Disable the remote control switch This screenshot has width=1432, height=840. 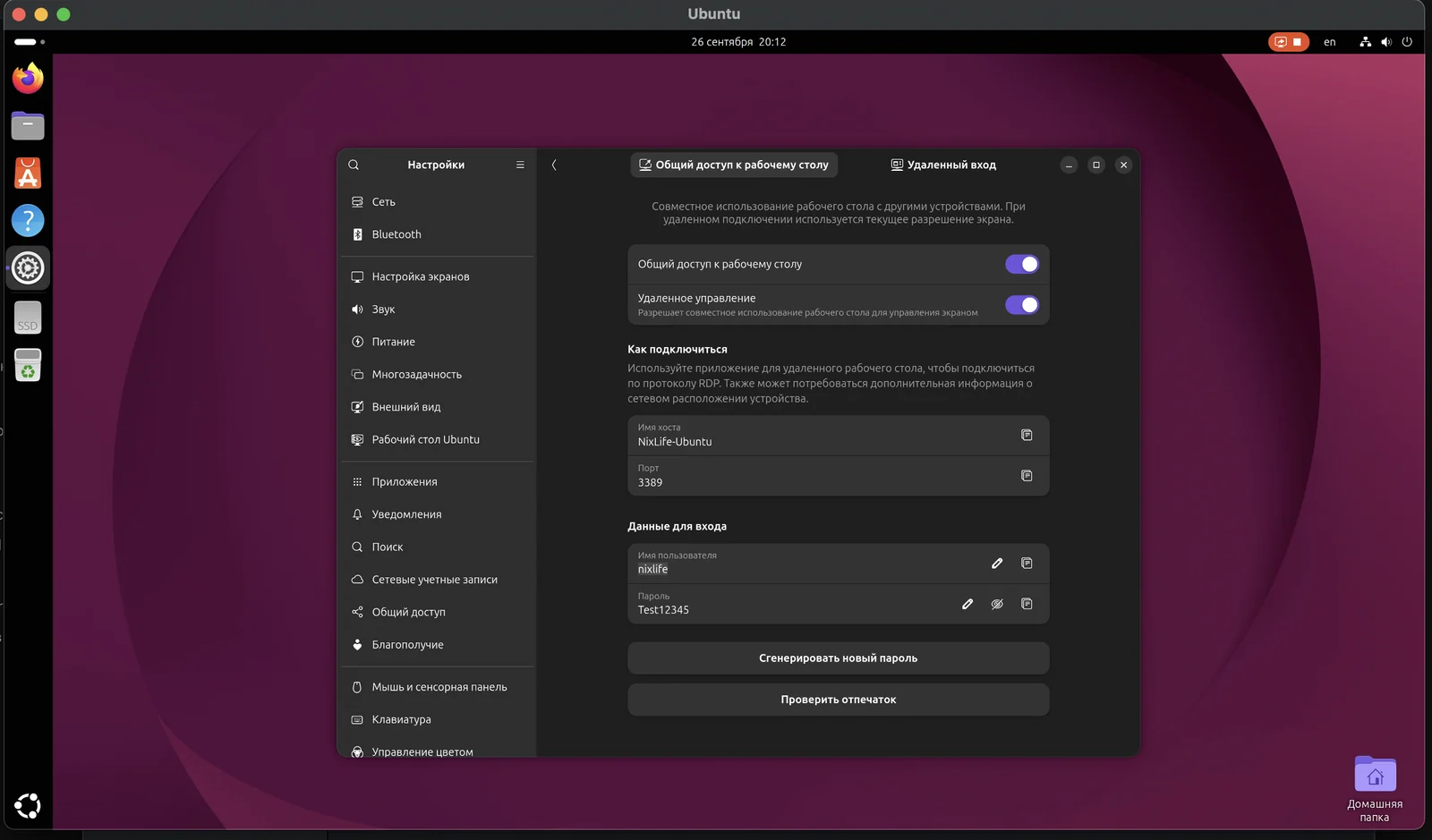pyautogui.click(x=1022, y=305)
